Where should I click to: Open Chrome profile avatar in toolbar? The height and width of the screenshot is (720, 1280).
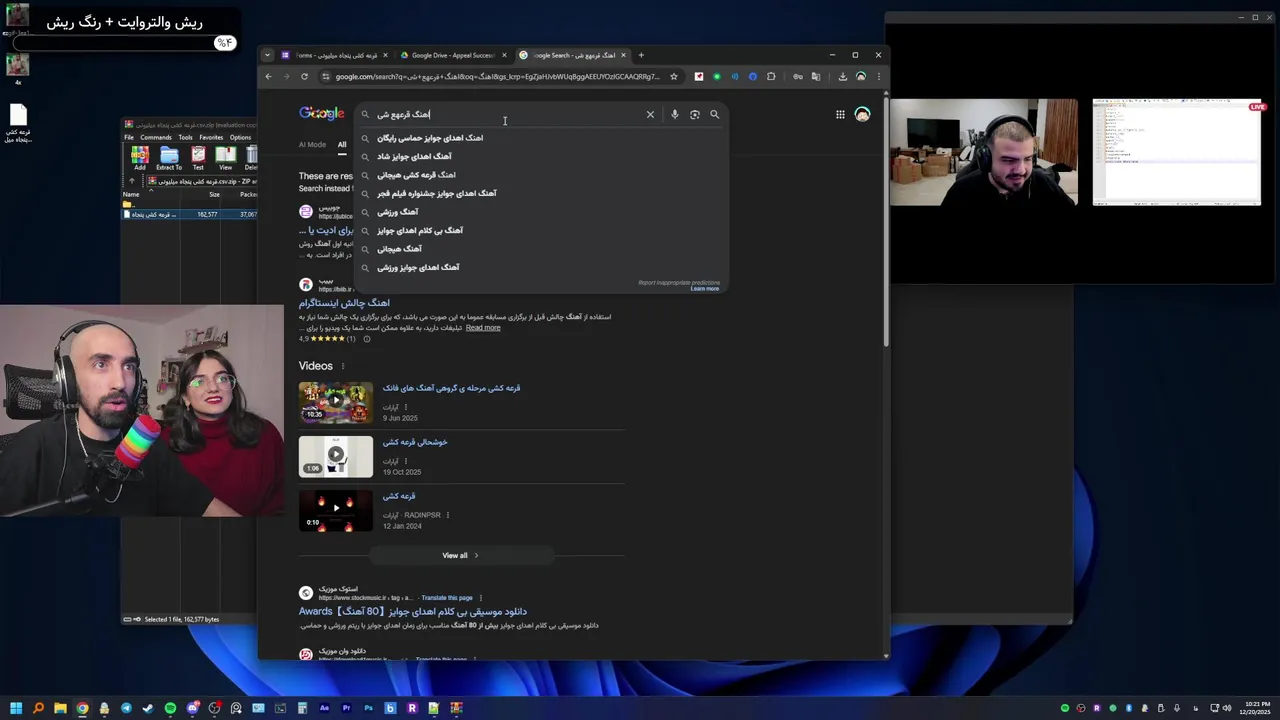click(860, 76)
